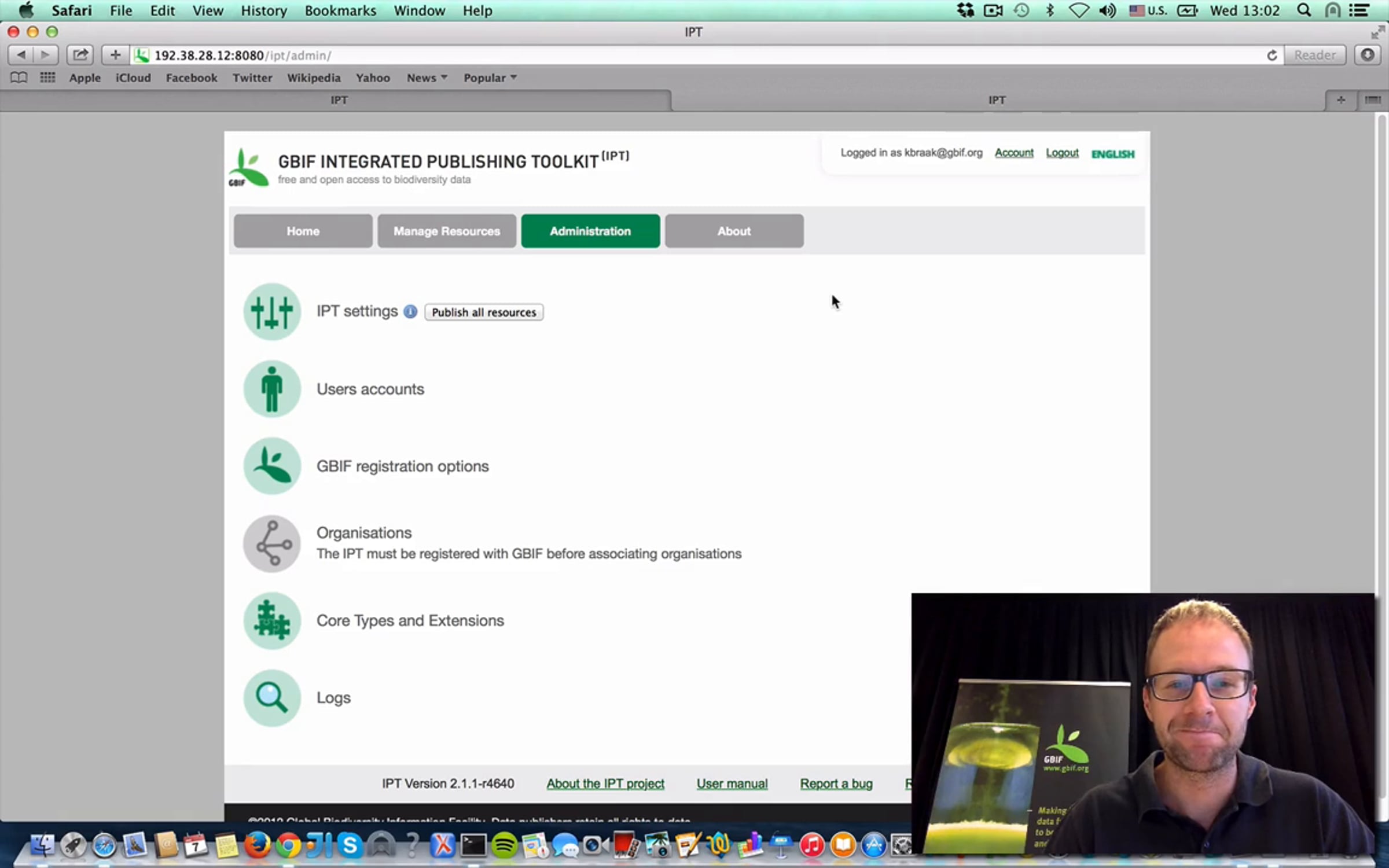
Task: Open the Bookmarks menu
Action: [340, 10]
